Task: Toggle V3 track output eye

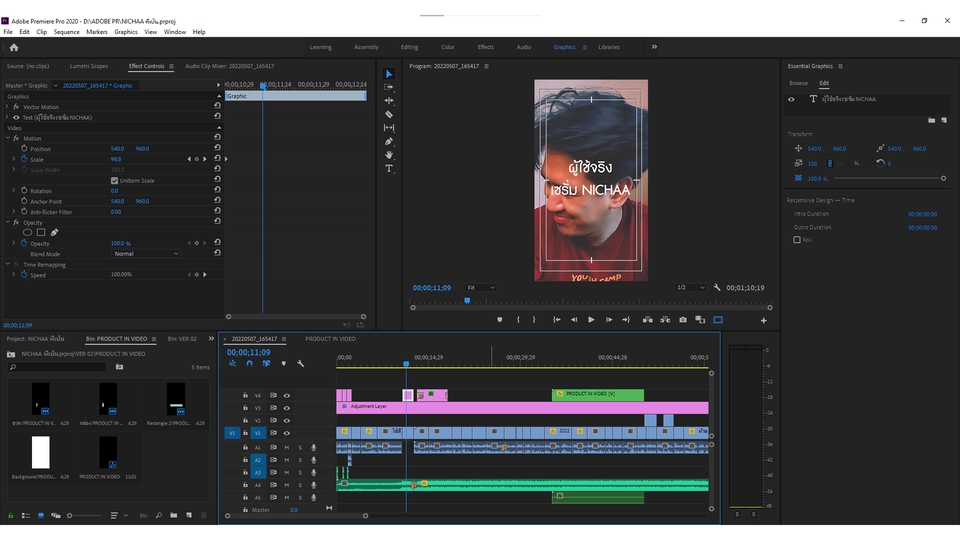Action: [x=287, y=408]
